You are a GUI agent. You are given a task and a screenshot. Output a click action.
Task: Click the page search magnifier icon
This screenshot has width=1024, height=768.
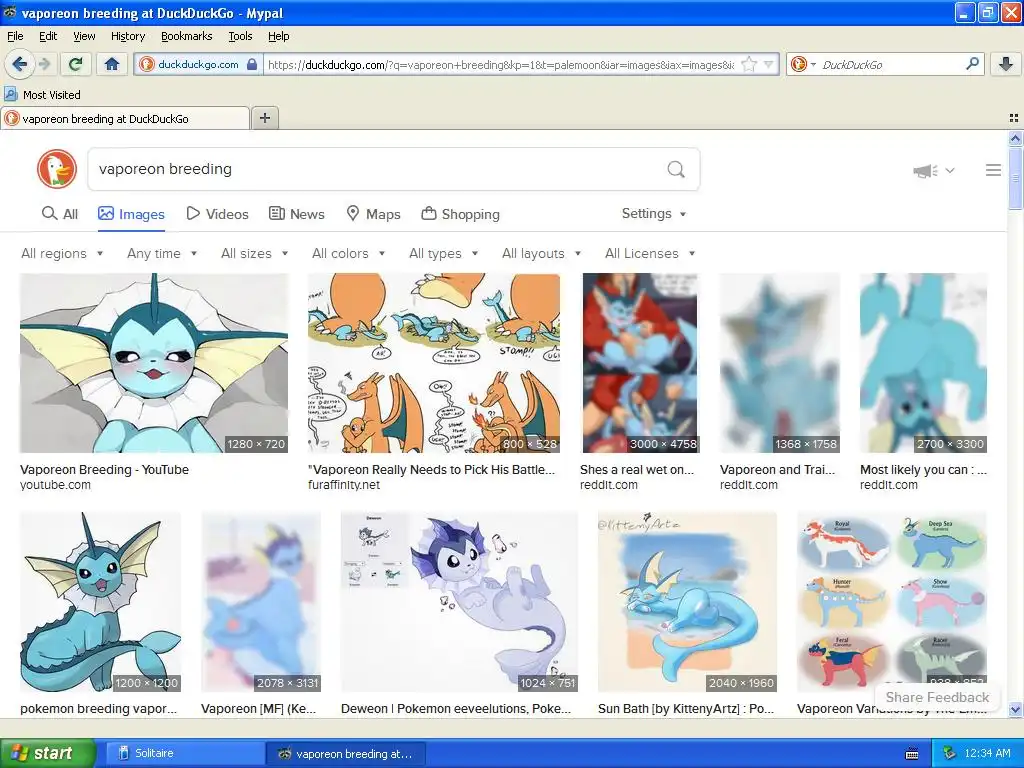(x=676, y=170)
